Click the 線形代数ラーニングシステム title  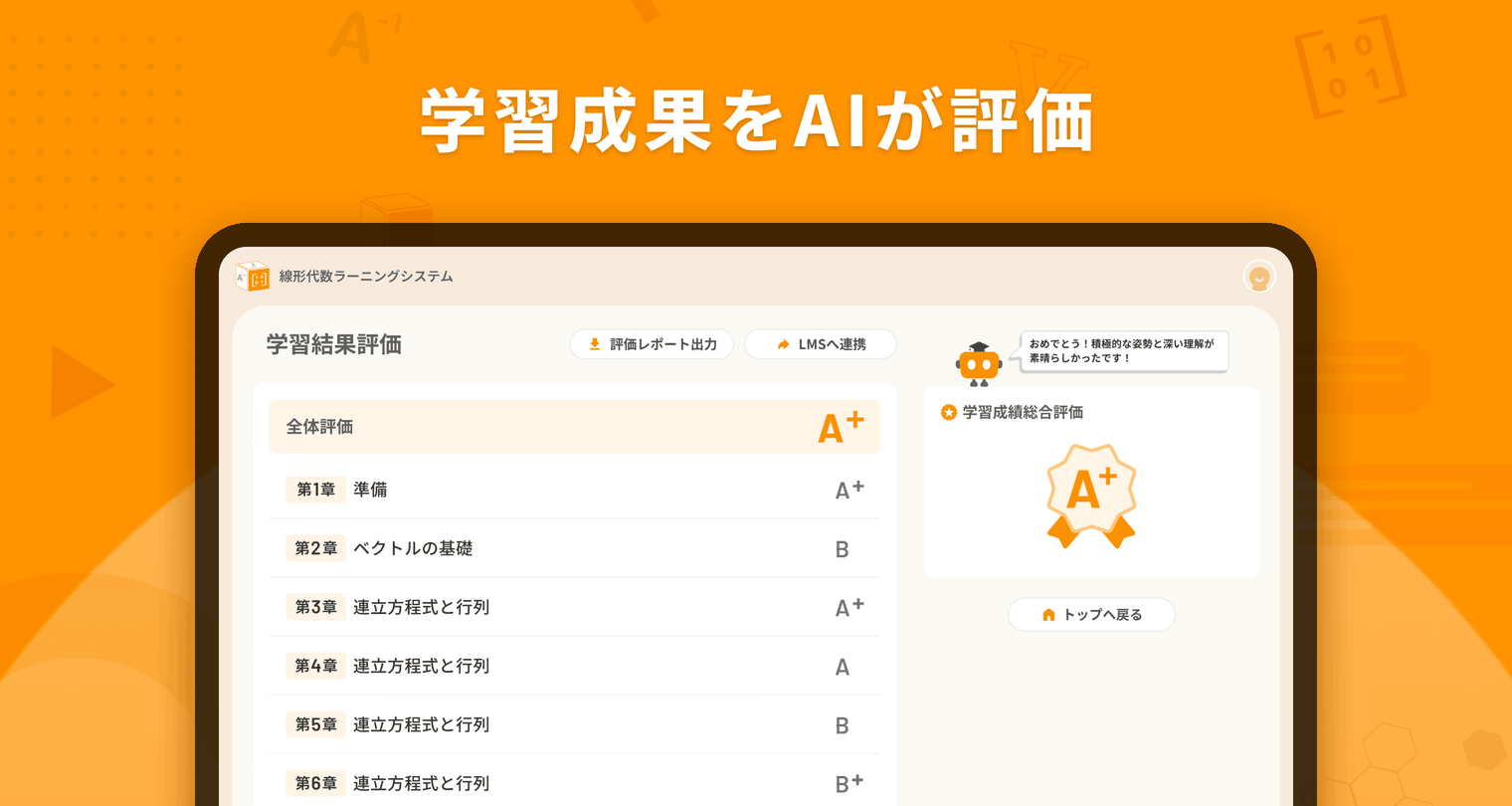point(366,277)
